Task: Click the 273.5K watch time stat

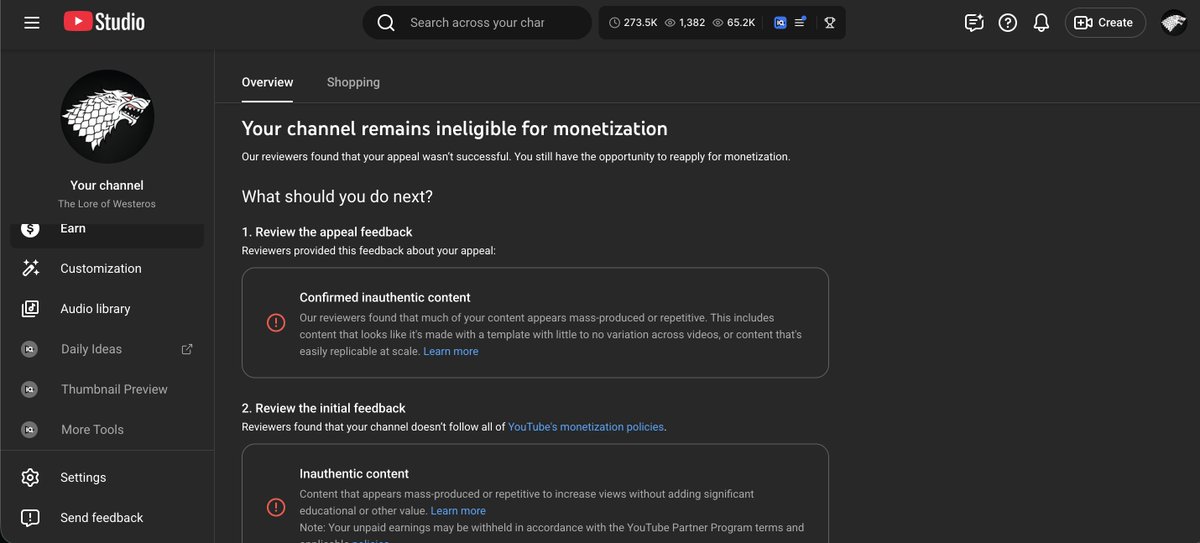Action: point(633,22)
